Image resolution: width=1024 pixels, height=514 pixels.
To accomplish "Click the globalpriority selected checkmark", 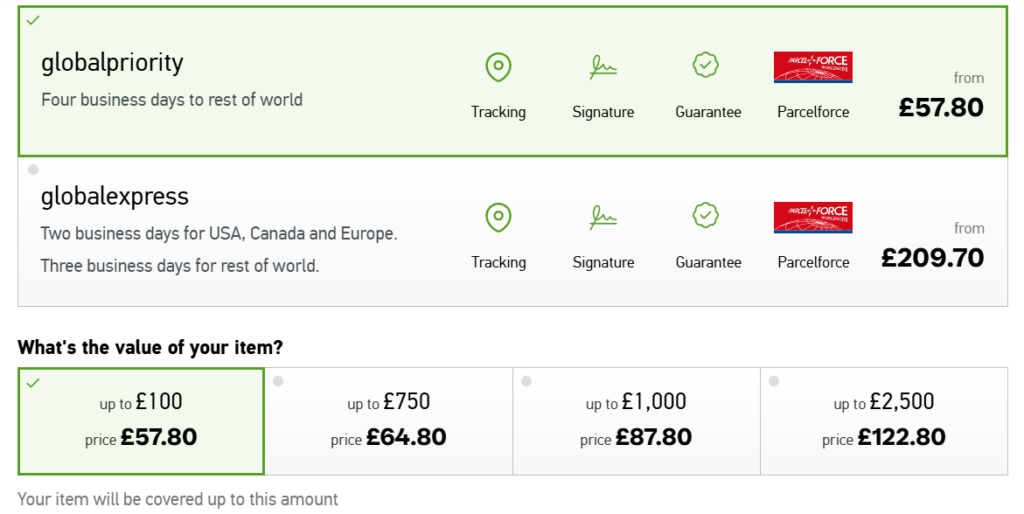I will coord(33,20).
